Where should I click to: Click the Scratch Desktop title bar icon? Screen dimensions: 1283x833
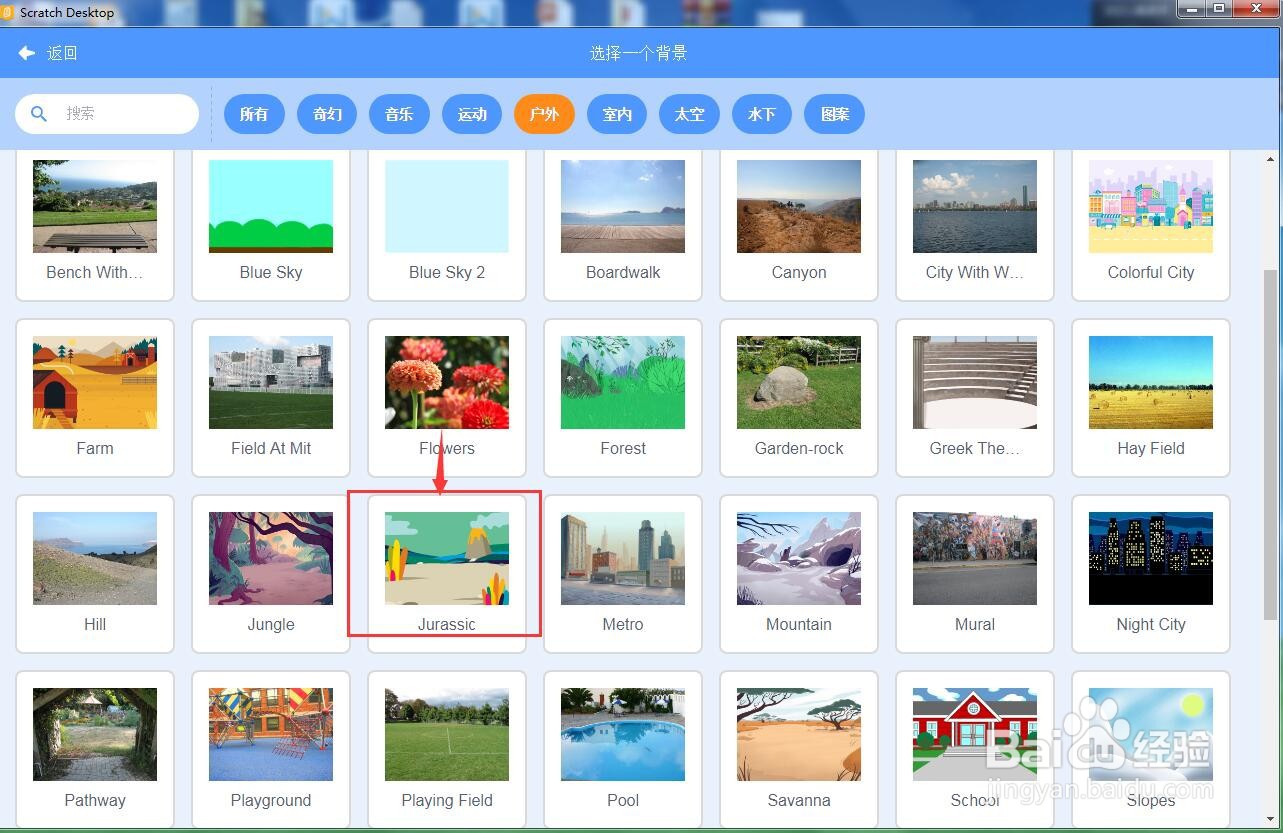[8, 12]
